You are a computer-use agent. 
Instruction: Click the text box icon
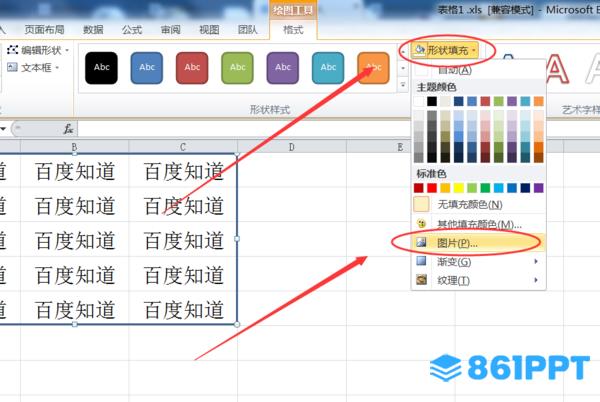[12, 67]
